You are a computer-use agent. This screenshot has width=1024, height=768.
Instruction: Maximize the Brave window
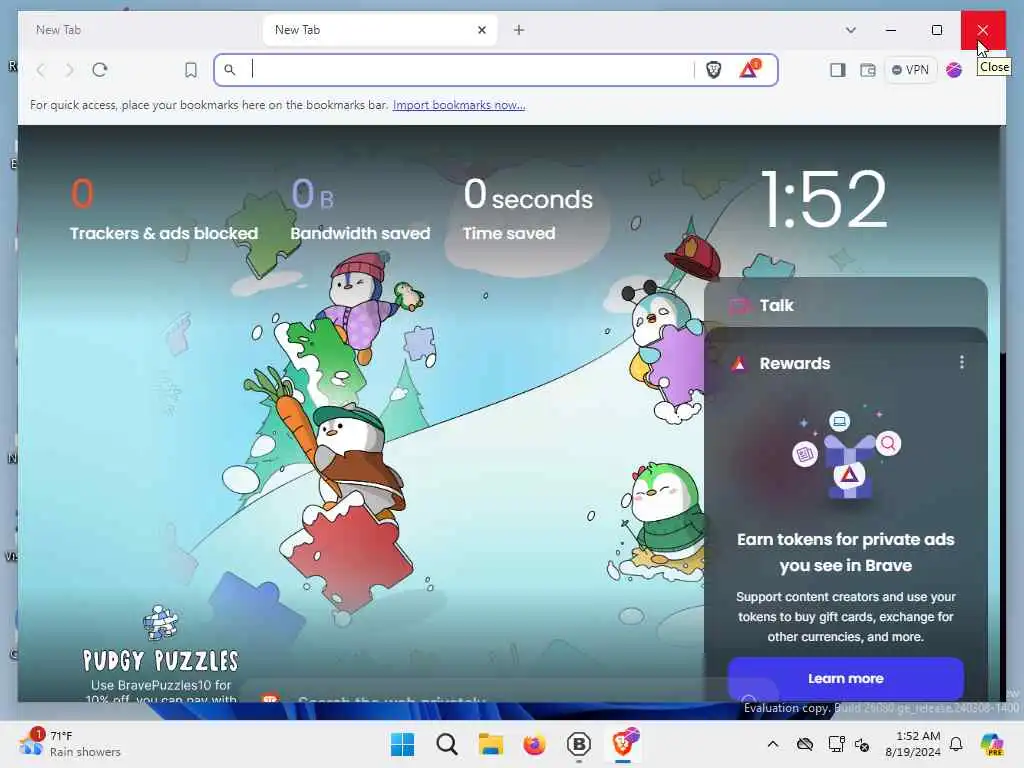coord(936,30)
